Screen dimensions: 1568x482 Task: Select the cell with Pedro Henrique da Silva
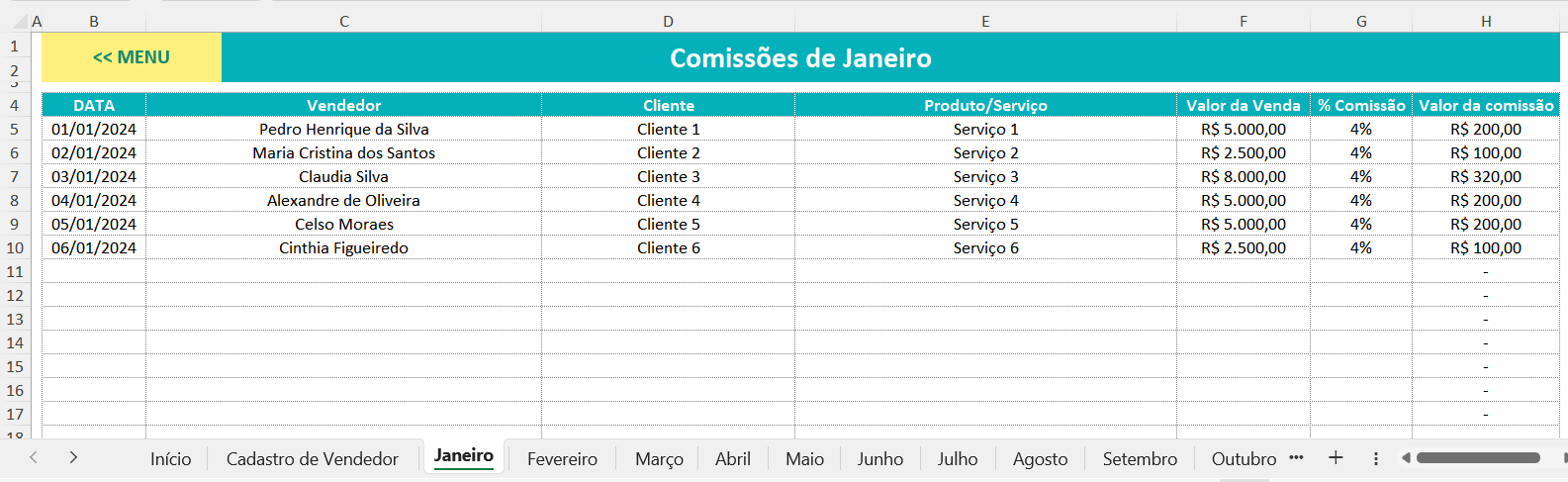pos(343,129)
